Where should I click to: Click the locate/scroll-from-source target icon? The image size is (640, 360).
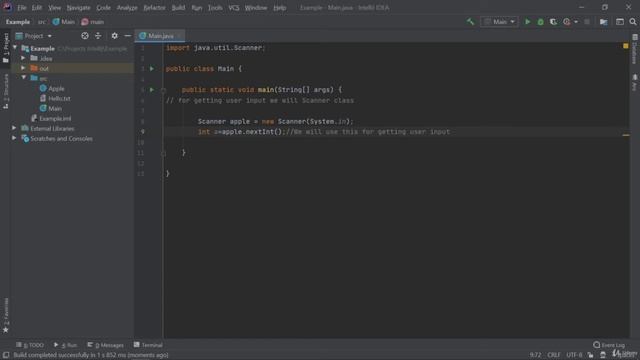(84, 36)
